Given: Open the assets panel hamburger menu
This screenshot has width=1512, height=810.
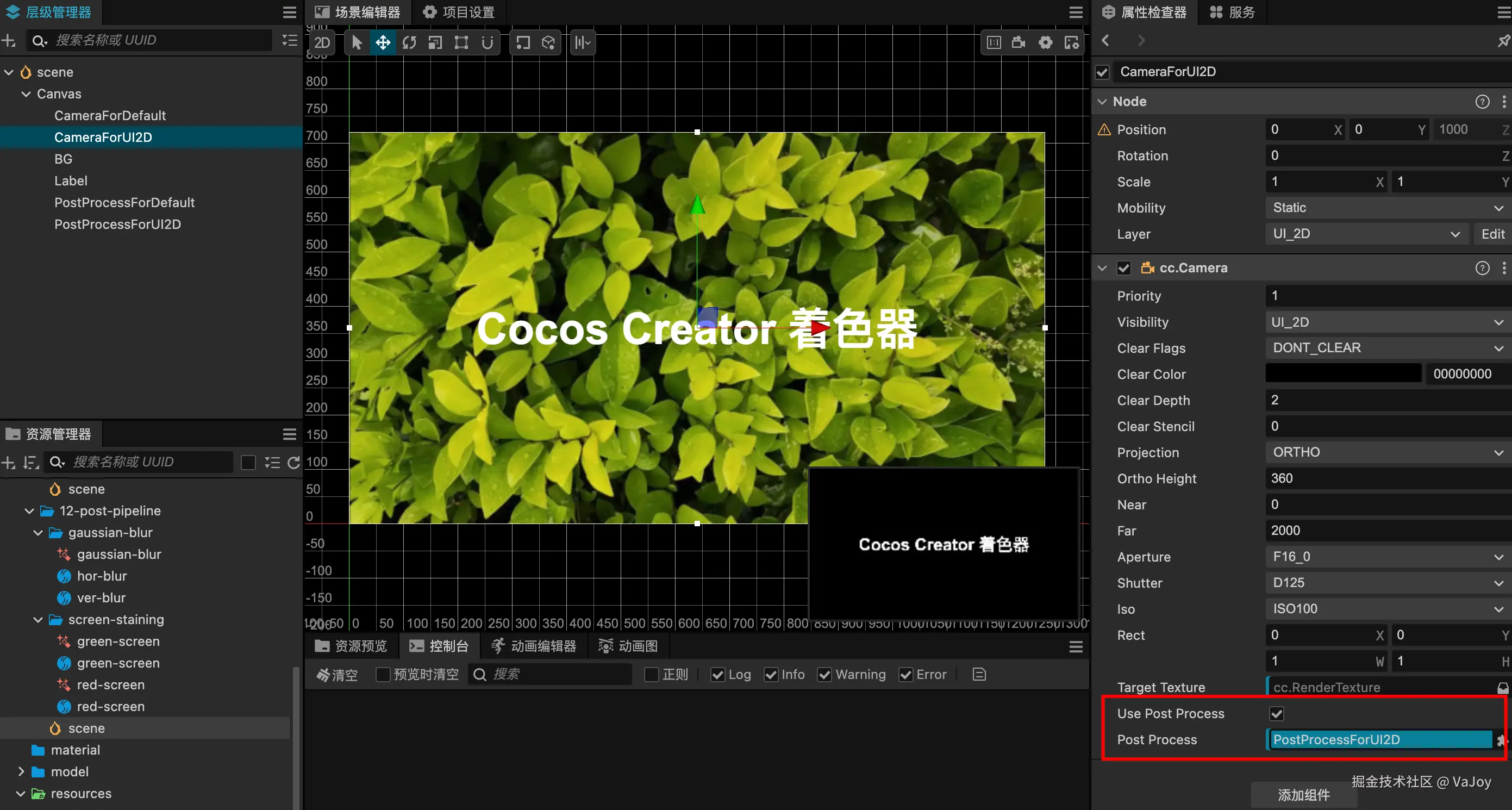Looking at the screenshot, I should click(289, 434).
